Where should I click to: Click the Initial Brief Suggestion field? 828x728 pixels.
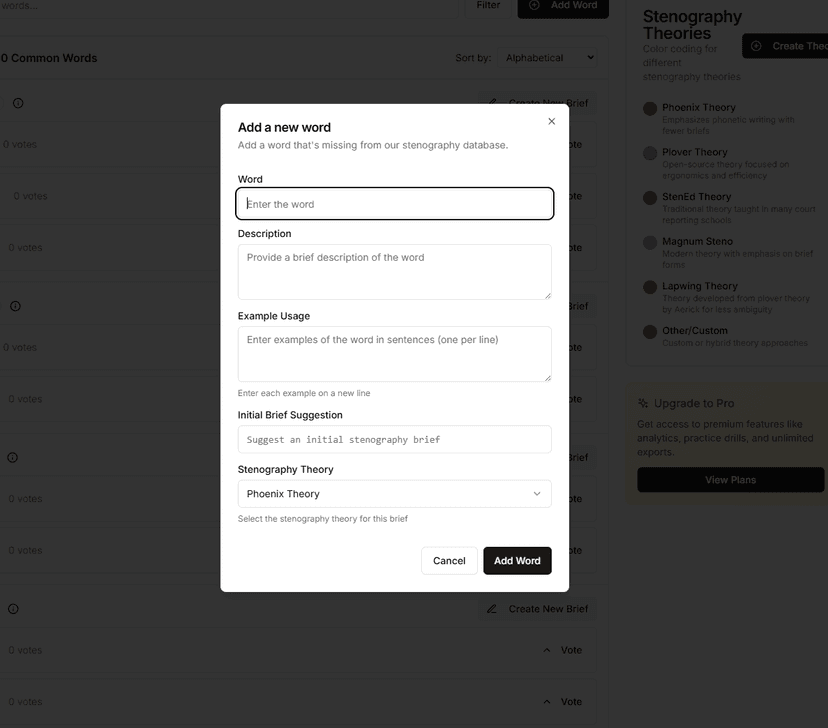click(x=394, y=439)
